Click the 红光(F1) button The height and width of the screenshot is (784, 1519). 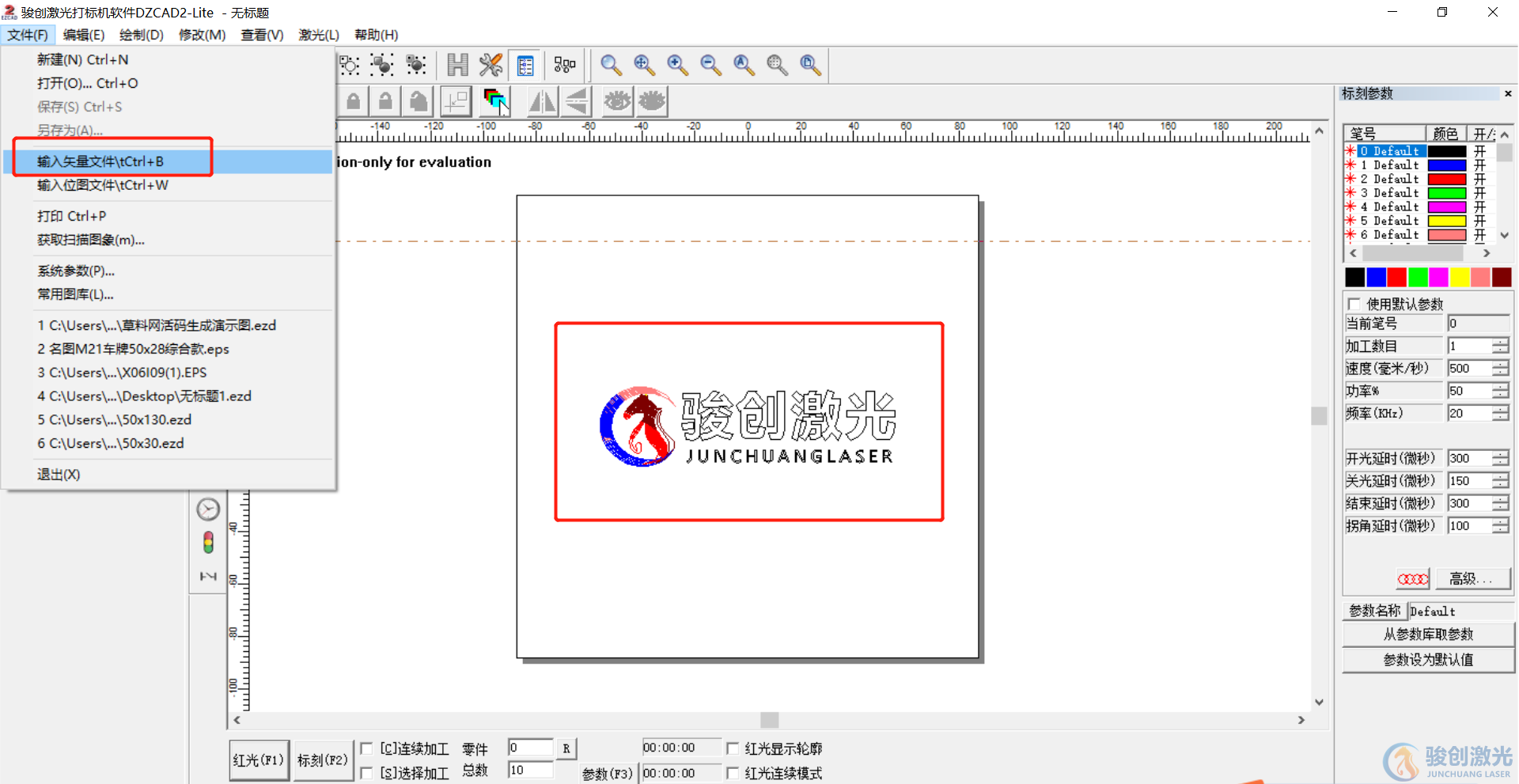(259, 760)
